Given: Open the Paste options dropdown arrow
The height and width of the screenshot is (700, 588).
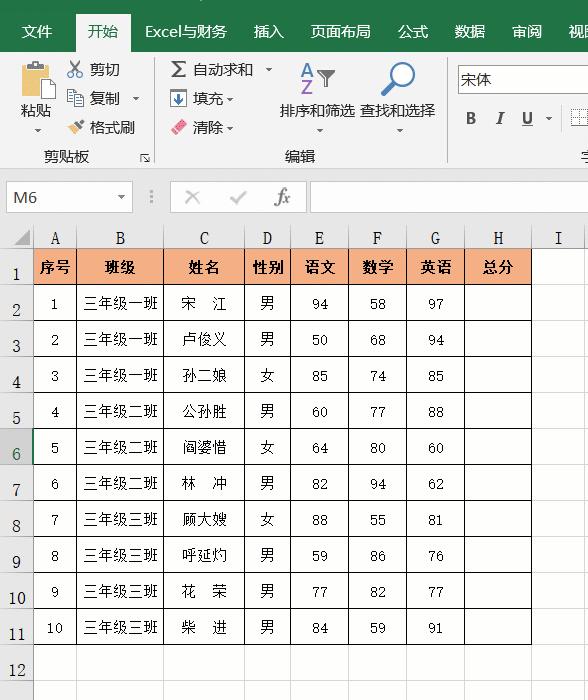Looking at the screenshot, I should [x=38, y=130].
